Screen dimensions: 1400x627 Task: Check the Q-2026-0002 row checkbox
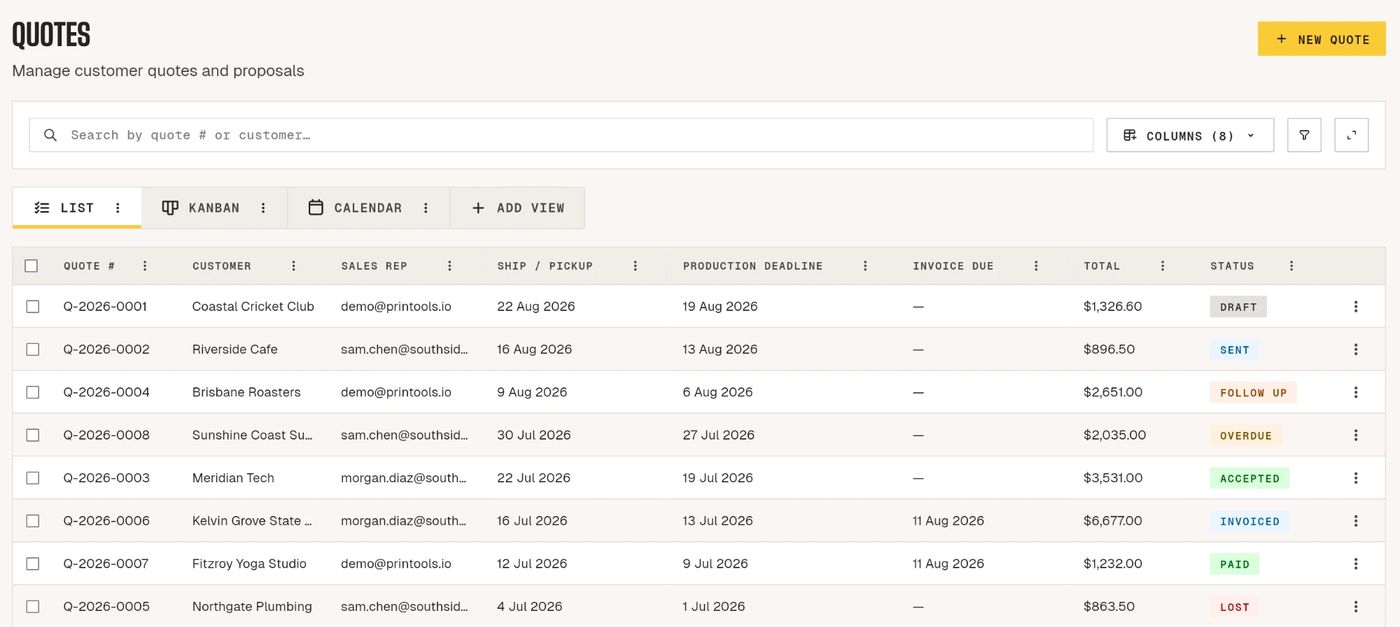tap(32, 350)
